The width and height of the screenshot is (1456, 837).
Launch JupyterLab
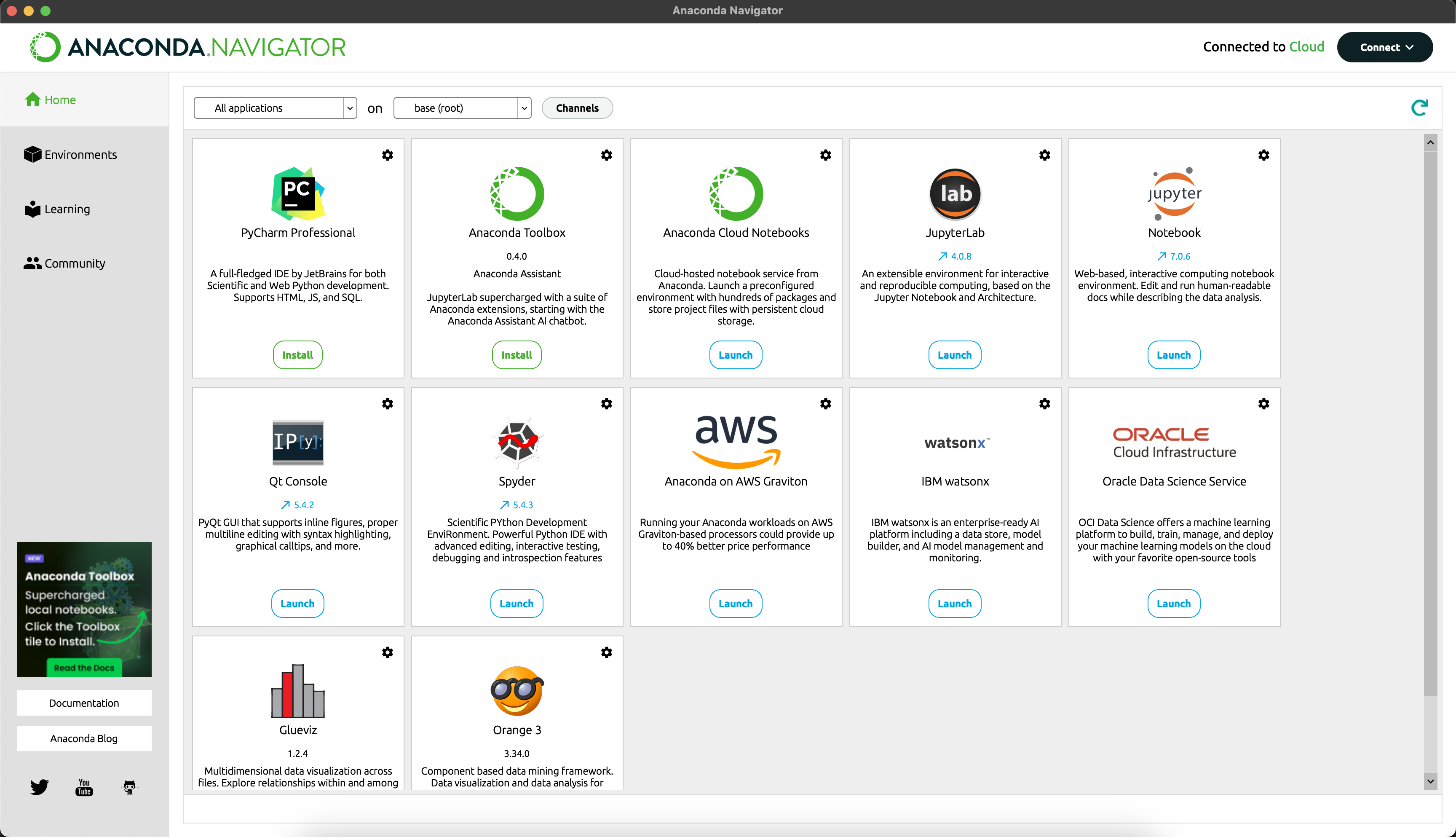click(x=954, y=355)
